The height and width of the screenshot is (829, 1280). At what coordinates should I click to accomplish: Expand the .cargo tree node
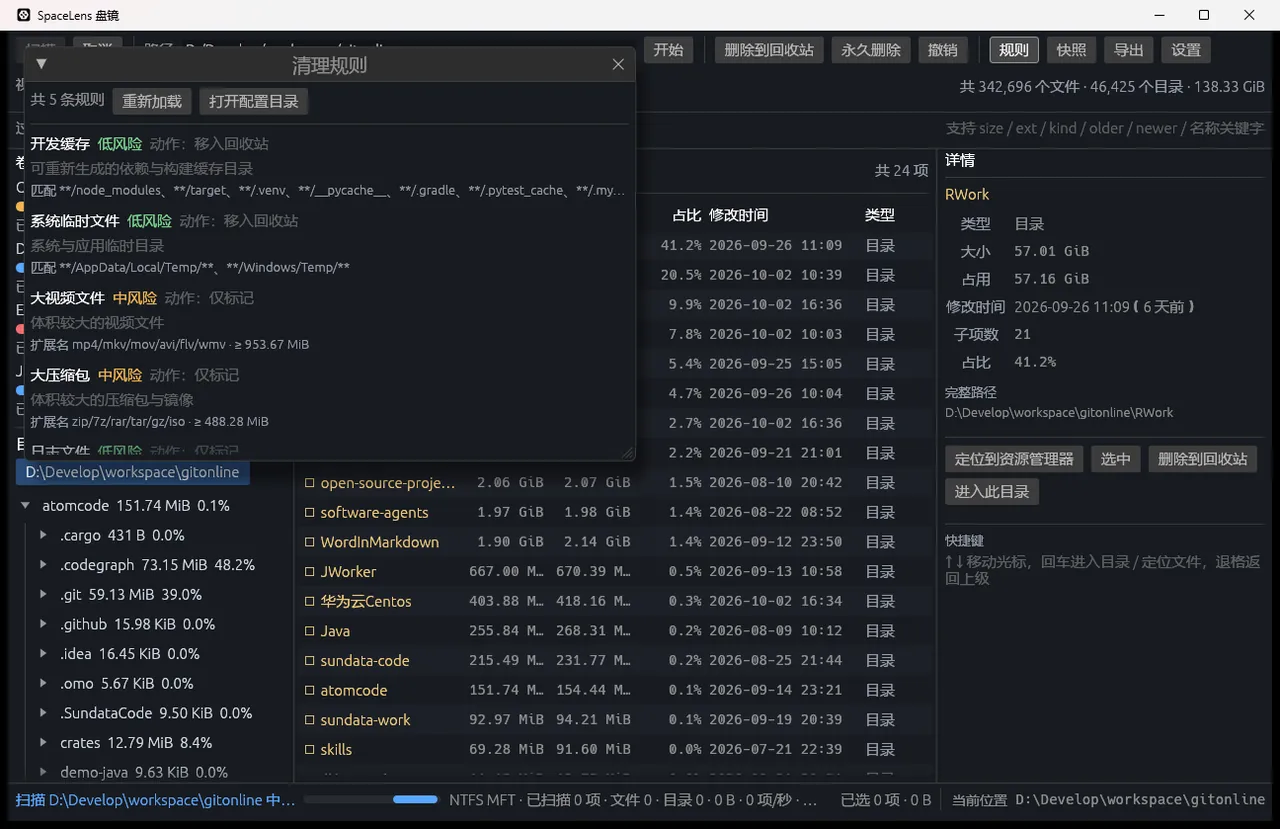pos(43,535)
